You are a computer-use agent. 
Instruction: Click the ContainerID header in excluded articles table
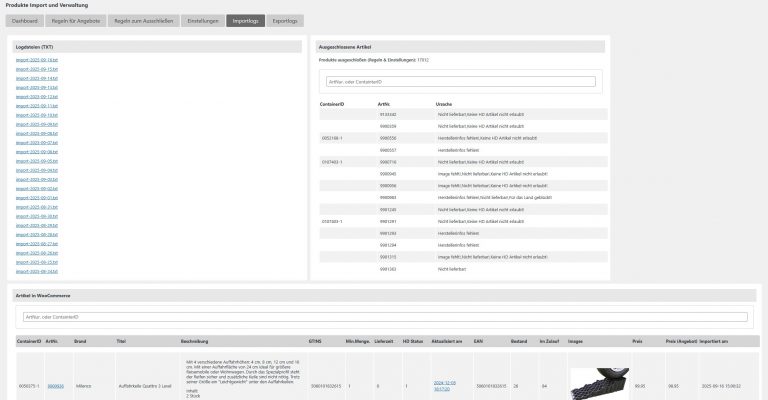click(332, 103)
